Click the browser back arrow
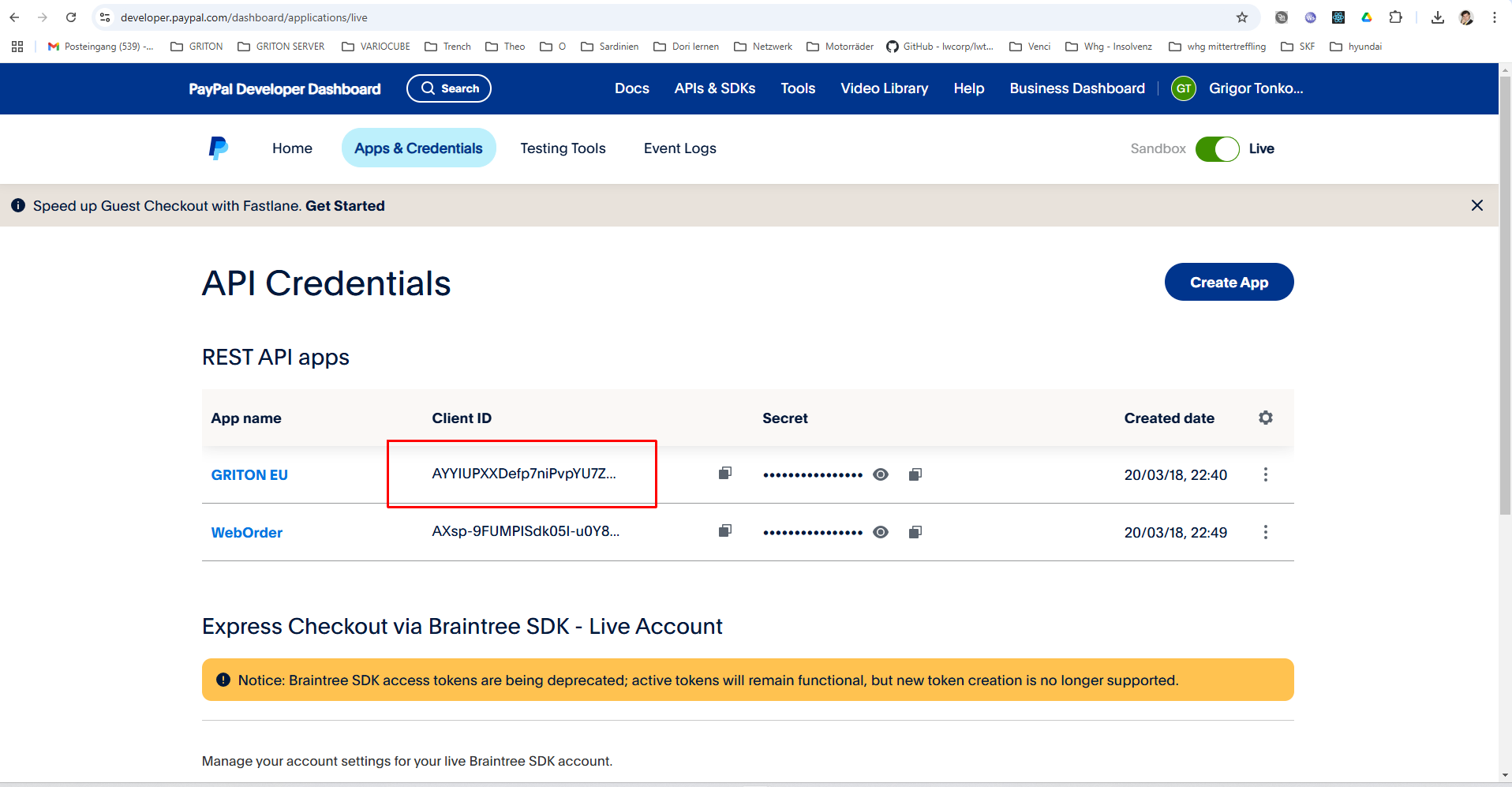 click(x=14, y=17)
